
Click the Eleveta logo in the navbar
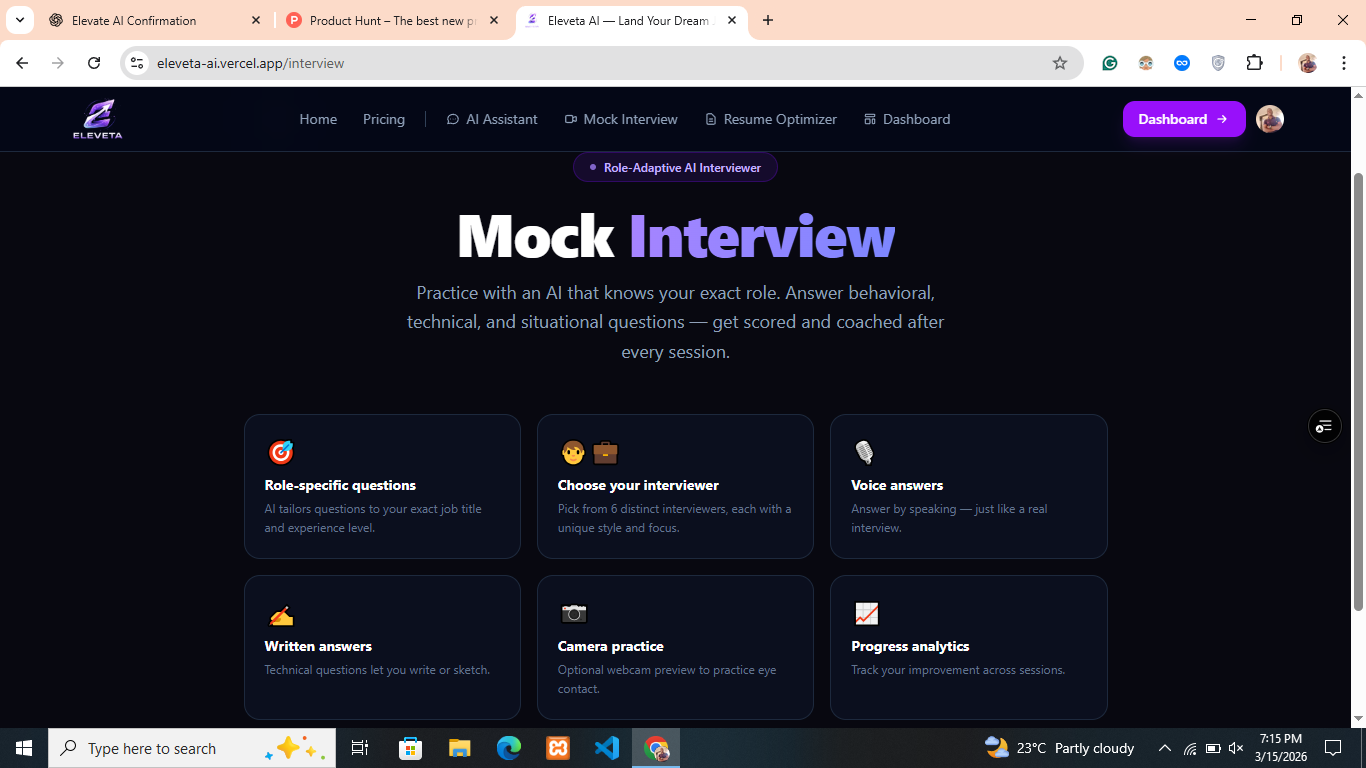point(97,119)
